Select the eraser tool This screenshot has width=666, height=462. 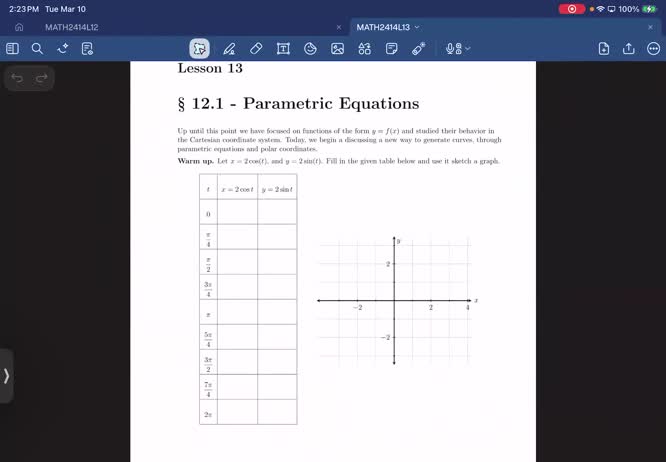click(256, 48)
